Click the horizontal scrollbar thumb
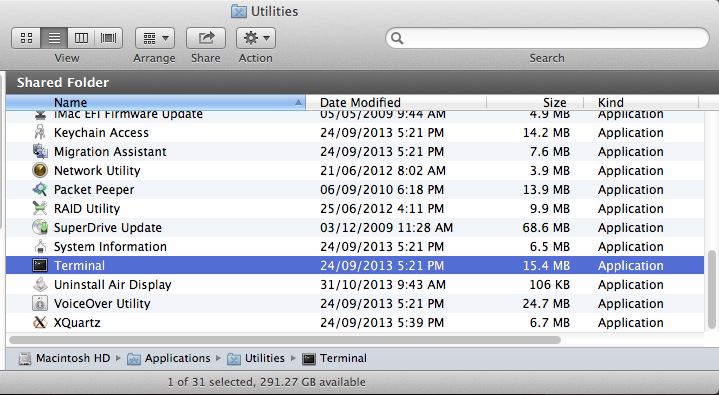 click(x=285, y=340)
